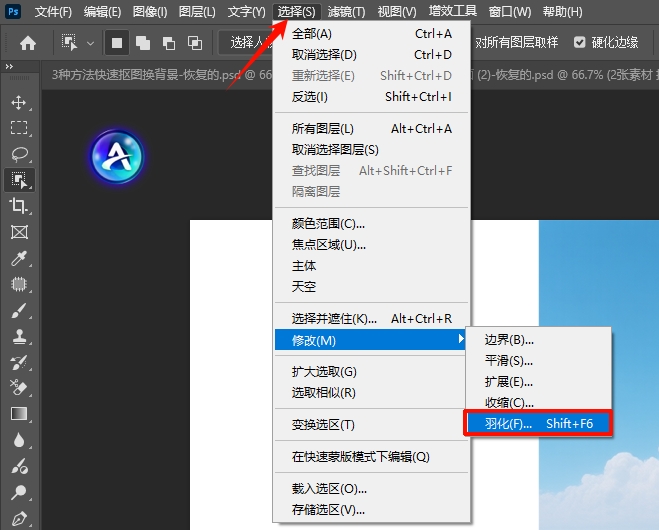Screen dimensions: 659x530
Task: Open the tool preset picker dropdown arrow
Action: pos(90,44)
